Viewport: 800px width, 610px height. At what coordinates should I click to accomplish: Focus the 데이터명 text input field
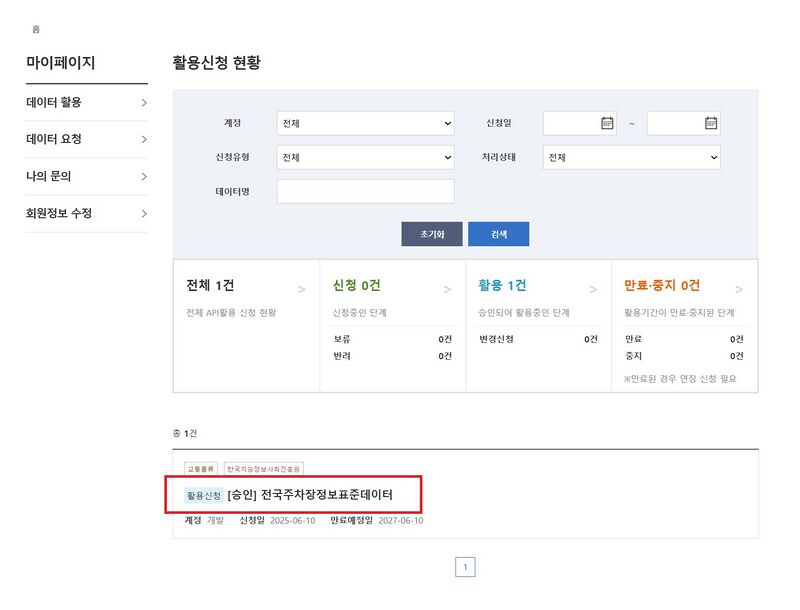click(x=365, y=191)
